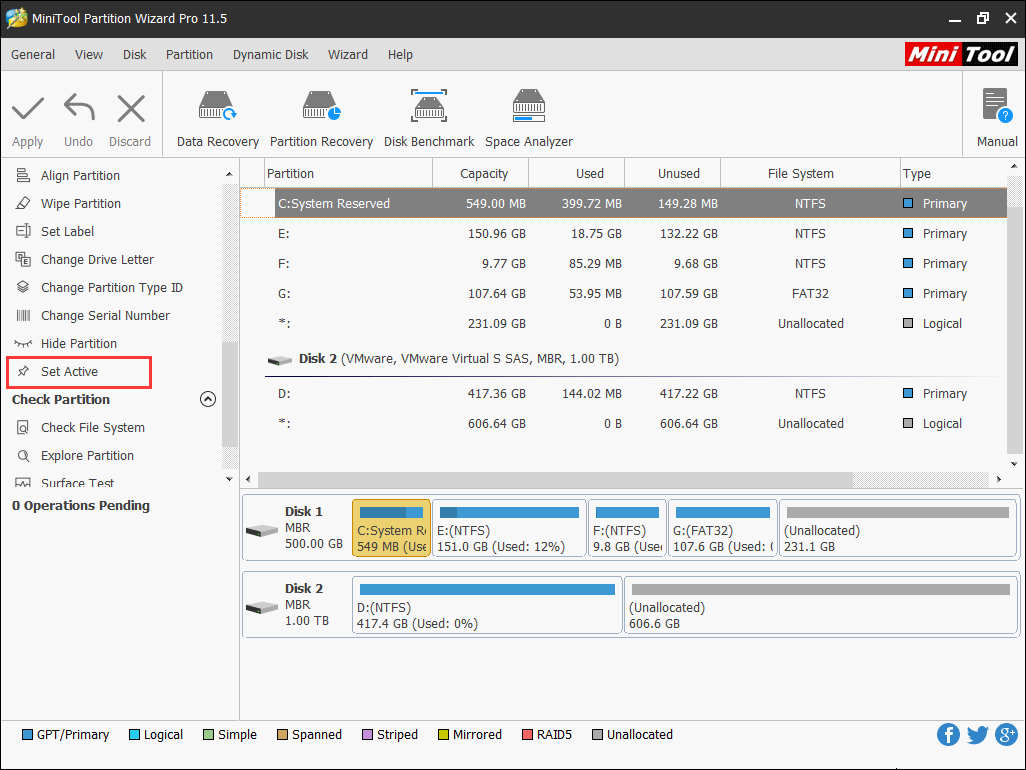Select Align Partition in the sidebar
Image resolution: width=1026 pixels, height=770 pixels.
click(x=80, y=175)
